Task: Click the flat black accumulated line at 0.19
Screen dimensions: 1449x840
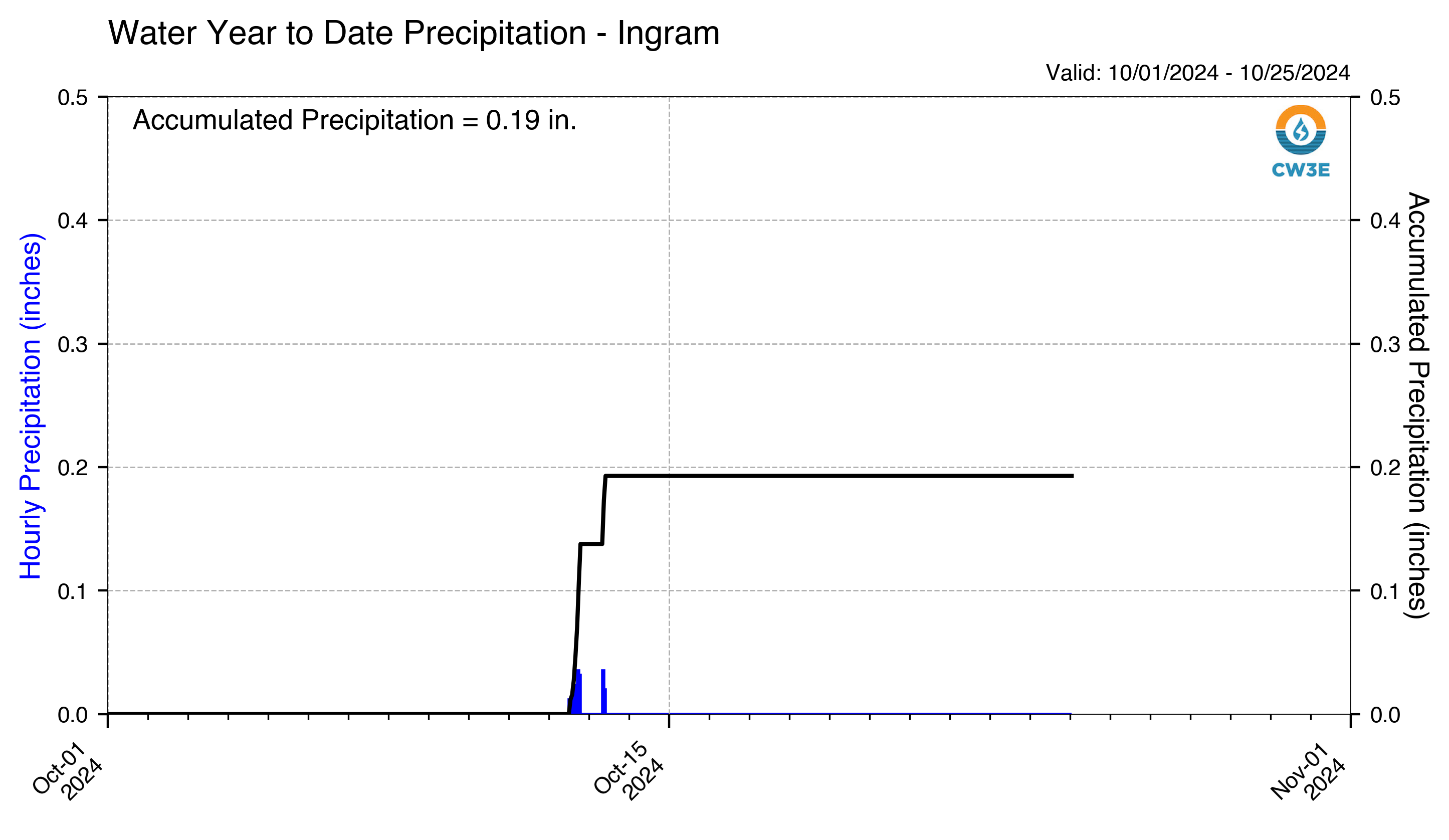Action: coord(840,476)
